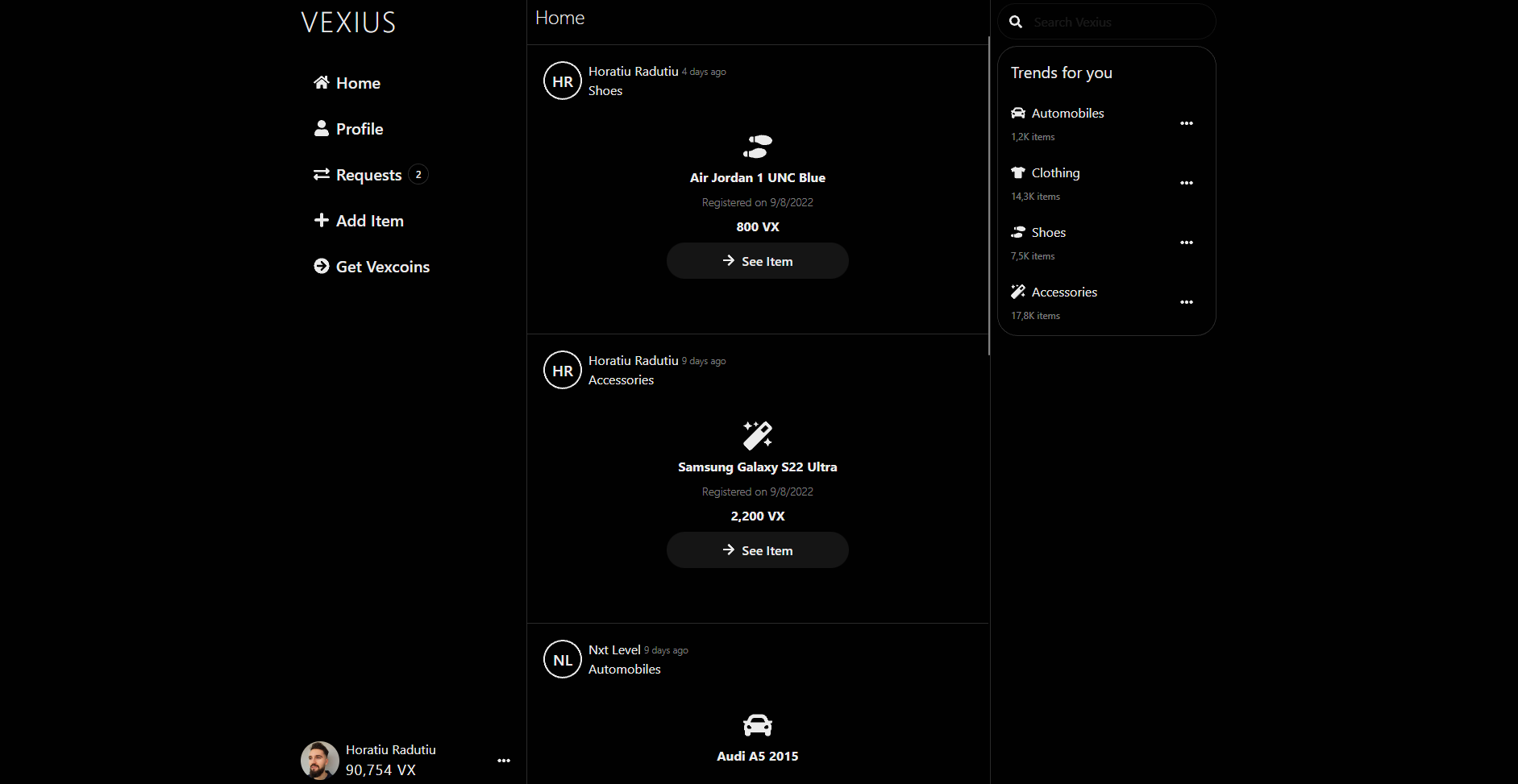Click the VEXIUS logo
Viewport: 1518px width, 784px height.
point(348,23)
